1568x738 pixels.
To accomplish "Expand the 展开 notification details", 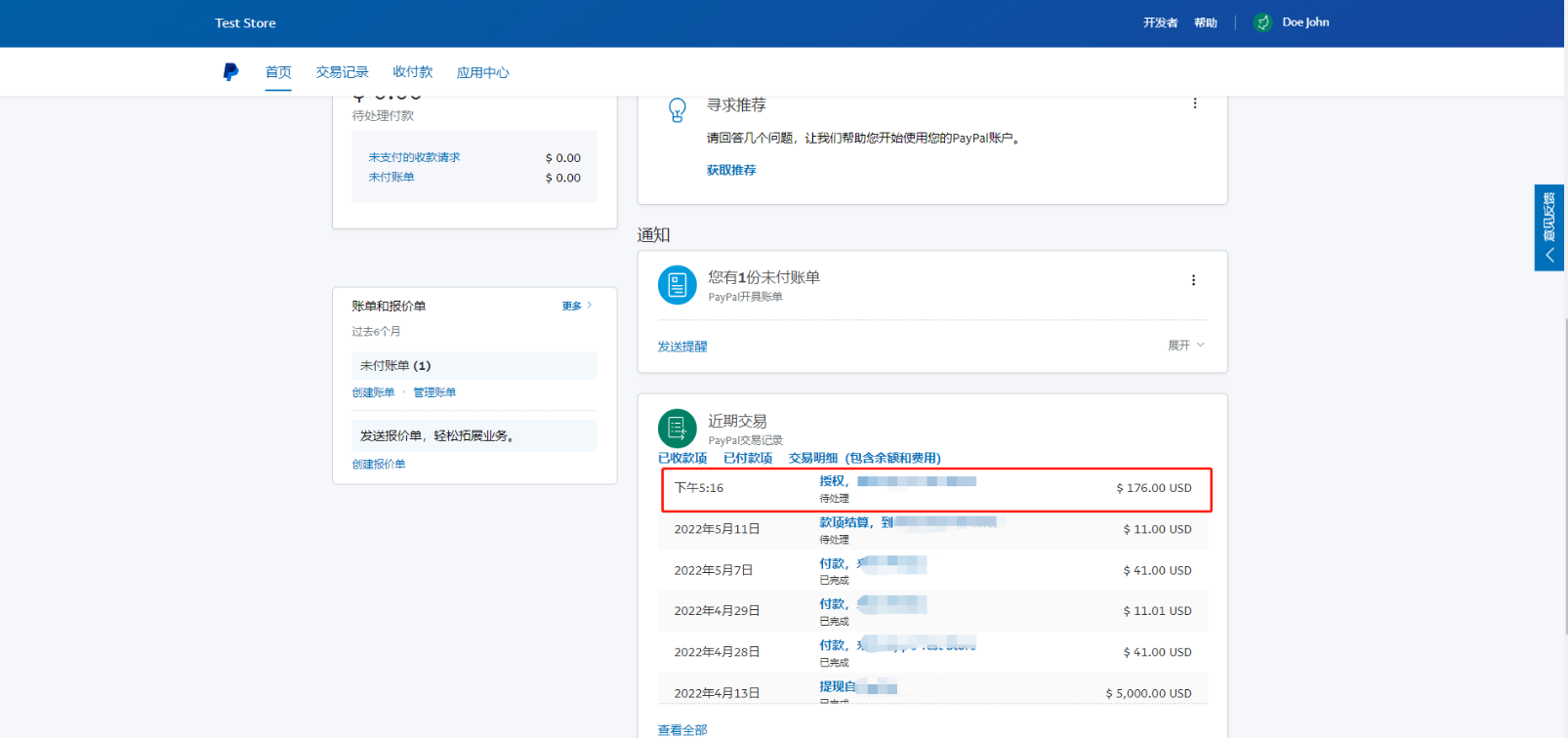I will pyautogui.click(x=1186, y=346).
